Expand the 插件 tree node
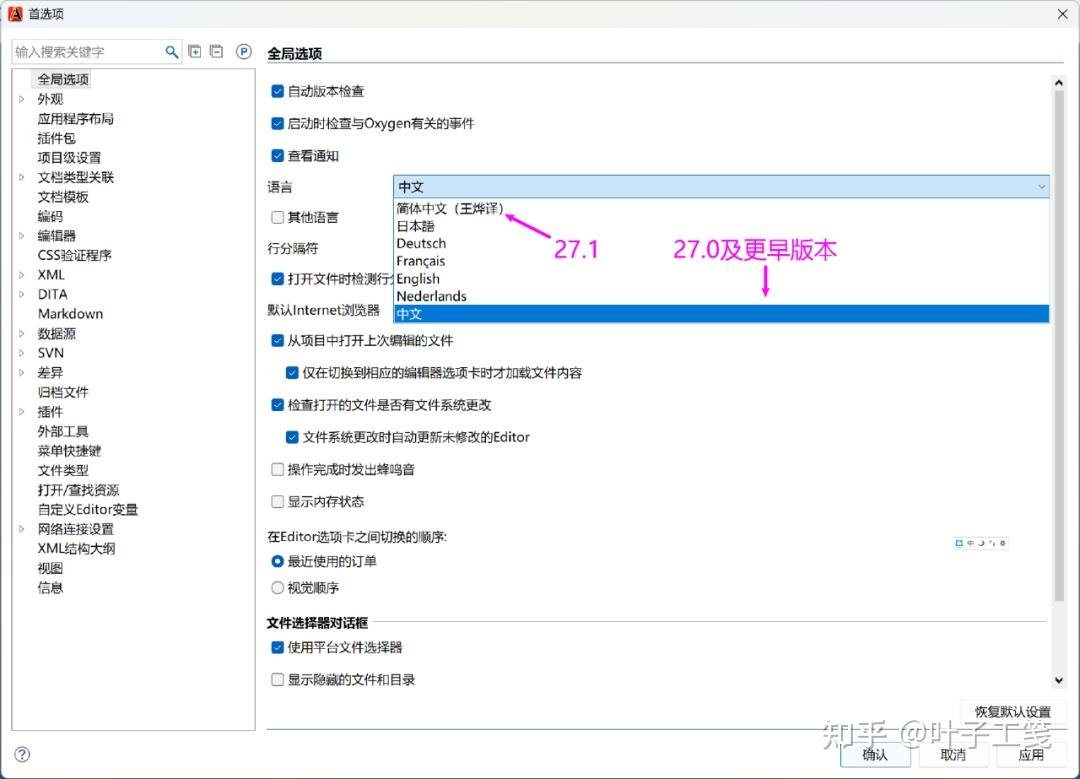 tap(21, 412)
